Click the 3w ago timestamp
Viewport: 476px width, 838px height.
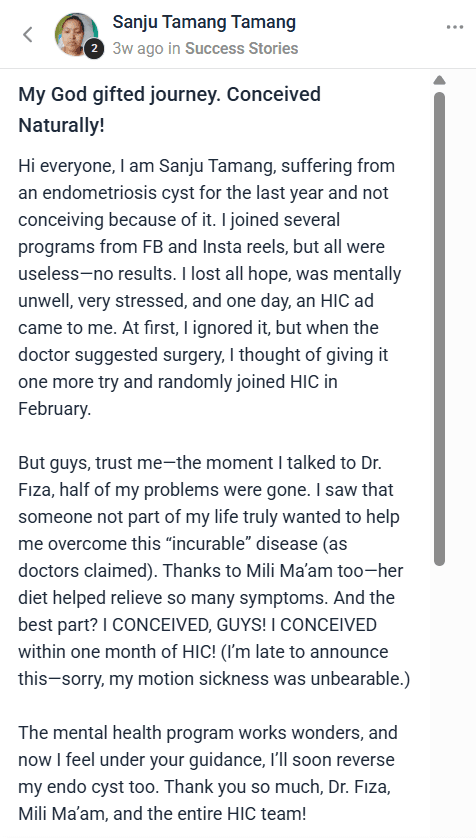point(138,49)
